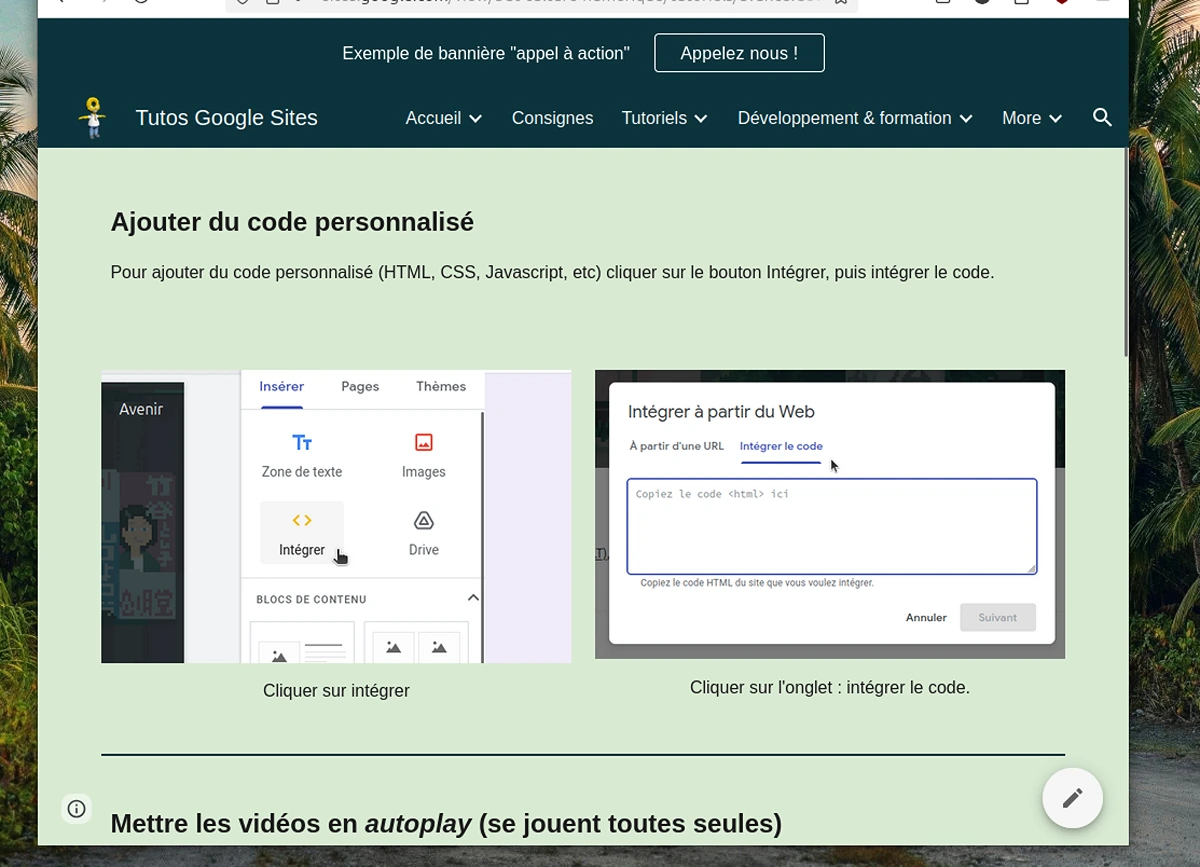Viewport: 1200px width, 867px height.
Task: Click the site search magnifier icon
Action: click(1102, 118)
